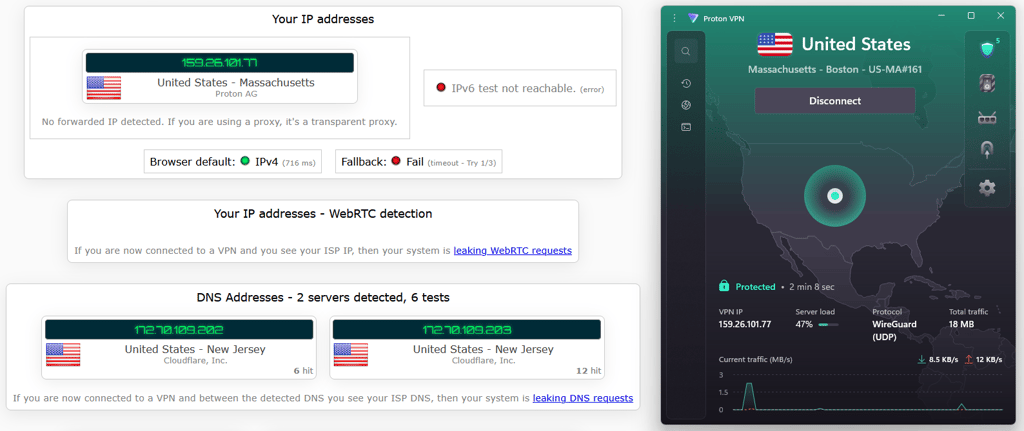Click the Total traffic 18 MB value
The image size is (1024, 431).
(961, 324)
